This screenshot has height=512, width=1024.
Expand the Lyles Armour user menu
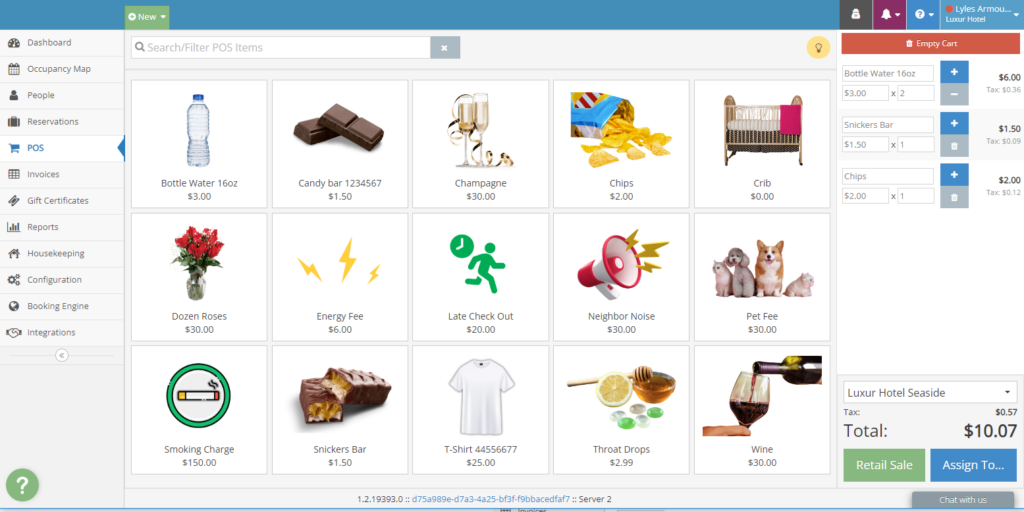(982, 14)
